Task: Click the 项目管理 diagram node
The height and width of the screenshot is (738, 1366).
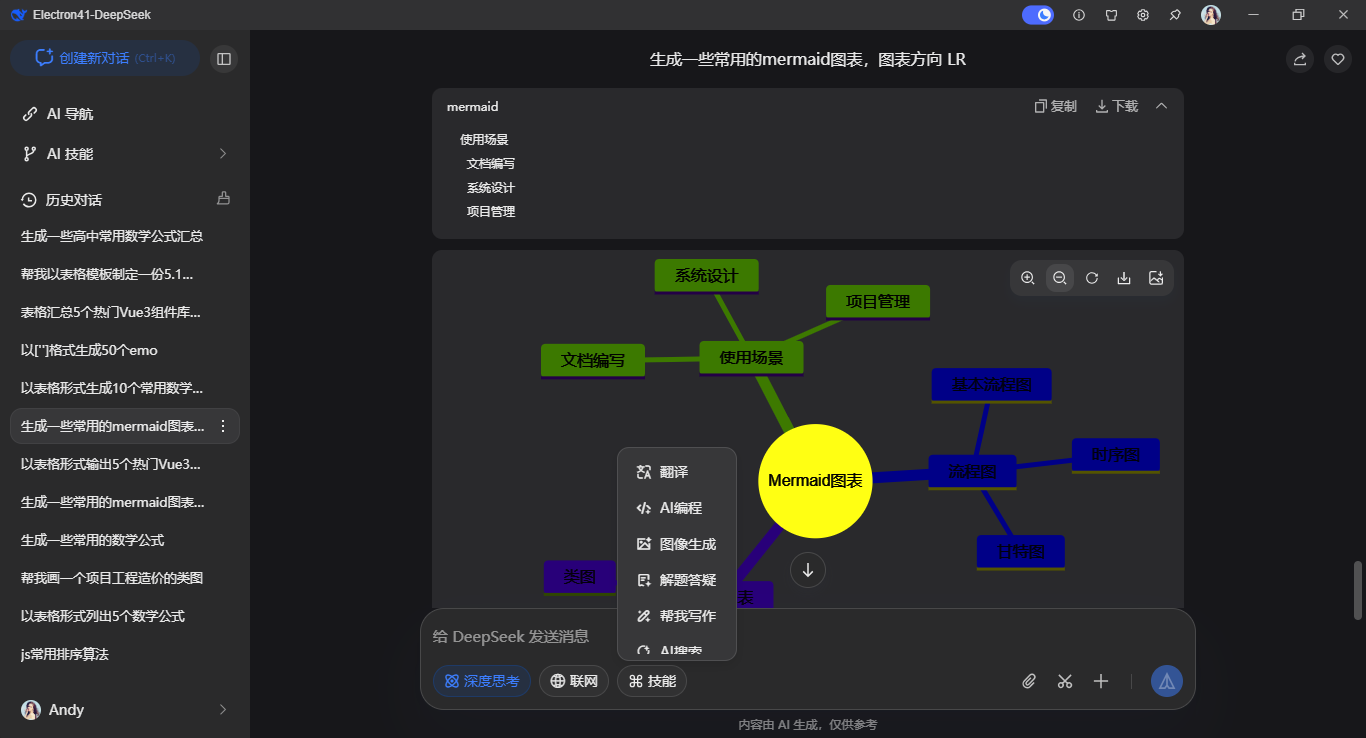Action: click(878, 302)
